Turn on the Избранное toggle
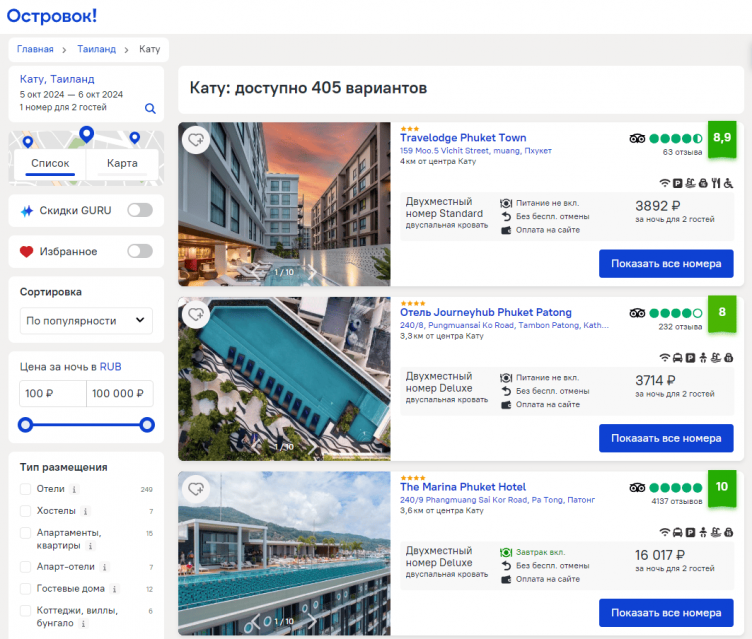The width and height of the screenshot is (752, 639). pos(139,251)
